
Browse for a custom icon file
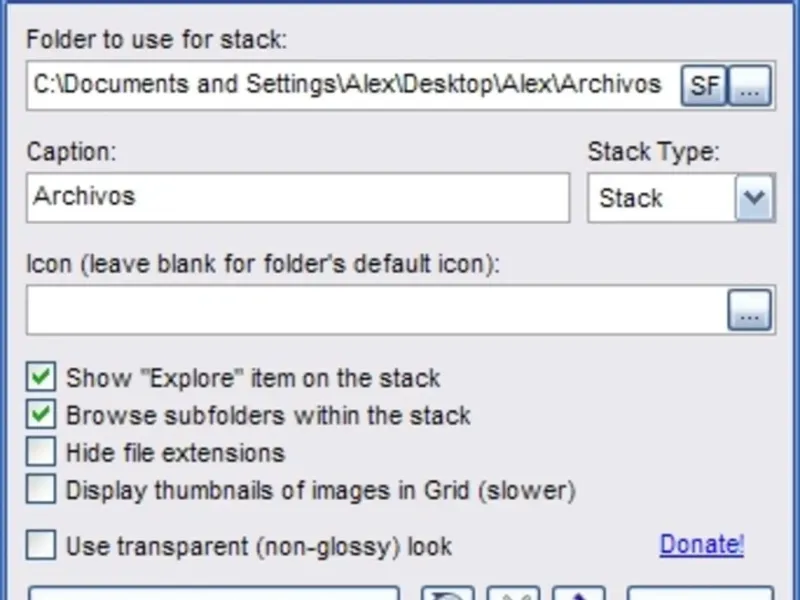[749, 310]
